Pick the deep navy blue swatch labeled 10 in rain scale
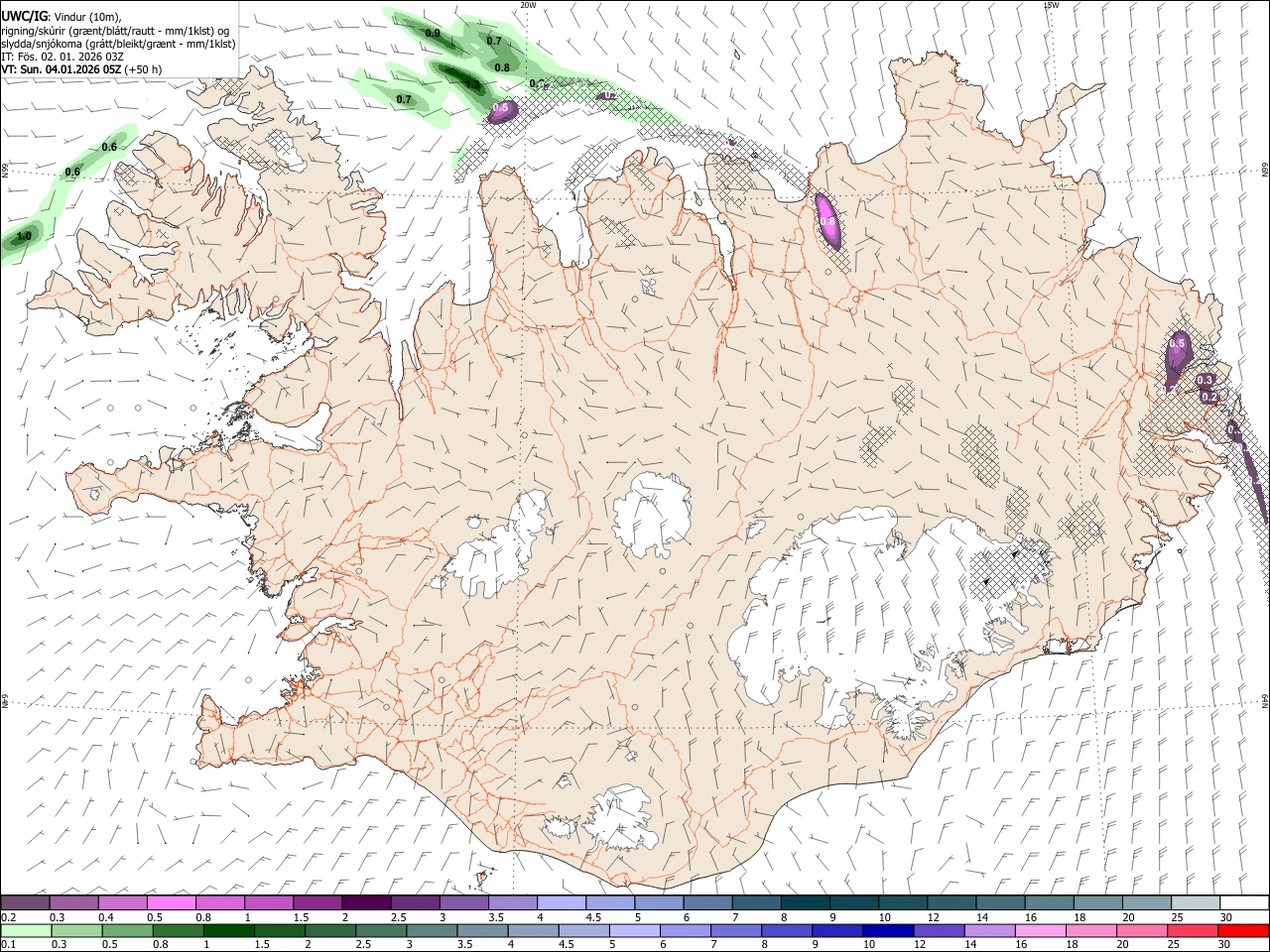The image size is (1270, 952). click(888, 931)
